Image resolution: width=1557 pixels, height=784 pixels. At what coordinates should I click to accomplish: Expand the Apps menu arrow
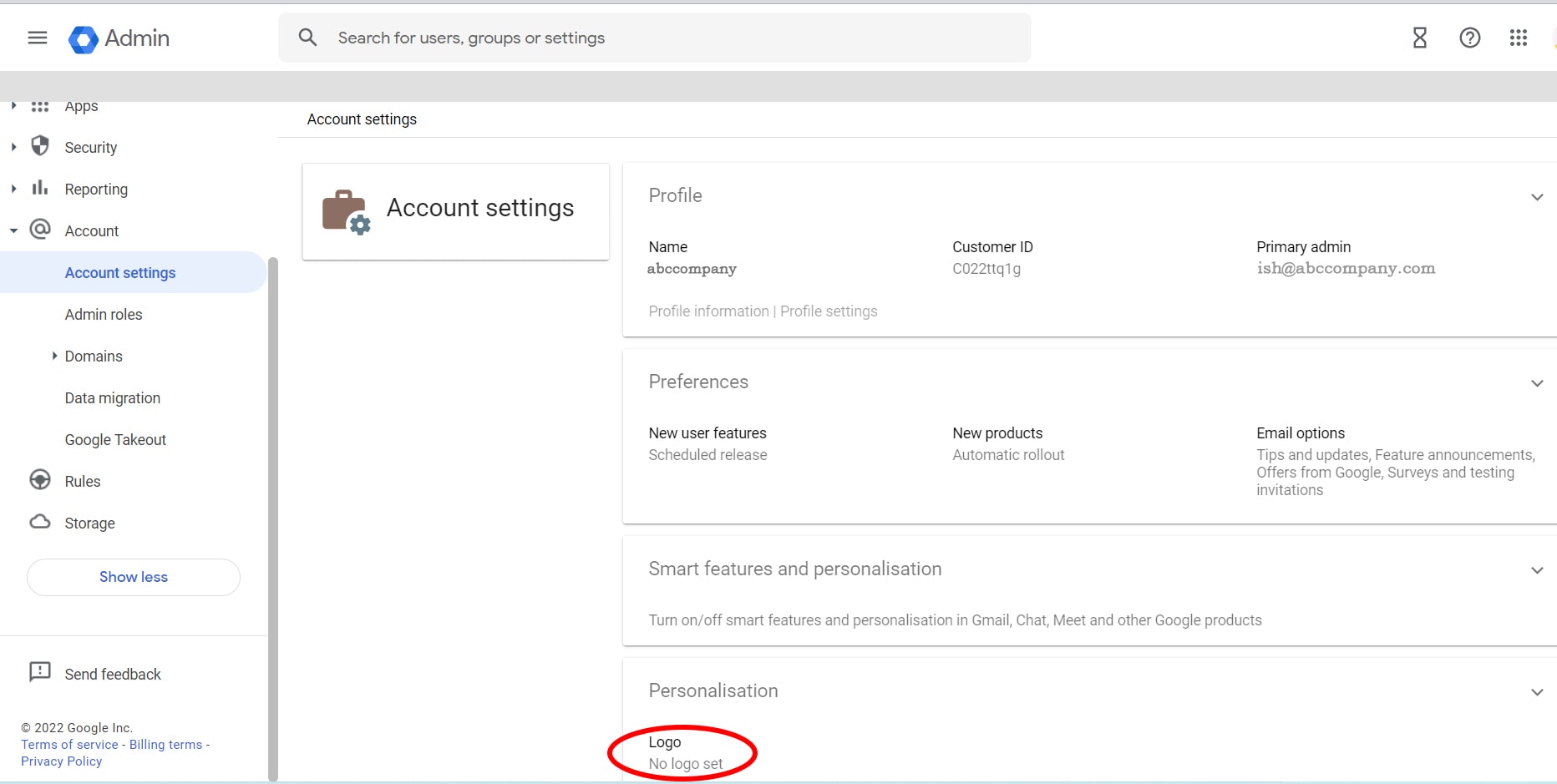pos(13,106)
